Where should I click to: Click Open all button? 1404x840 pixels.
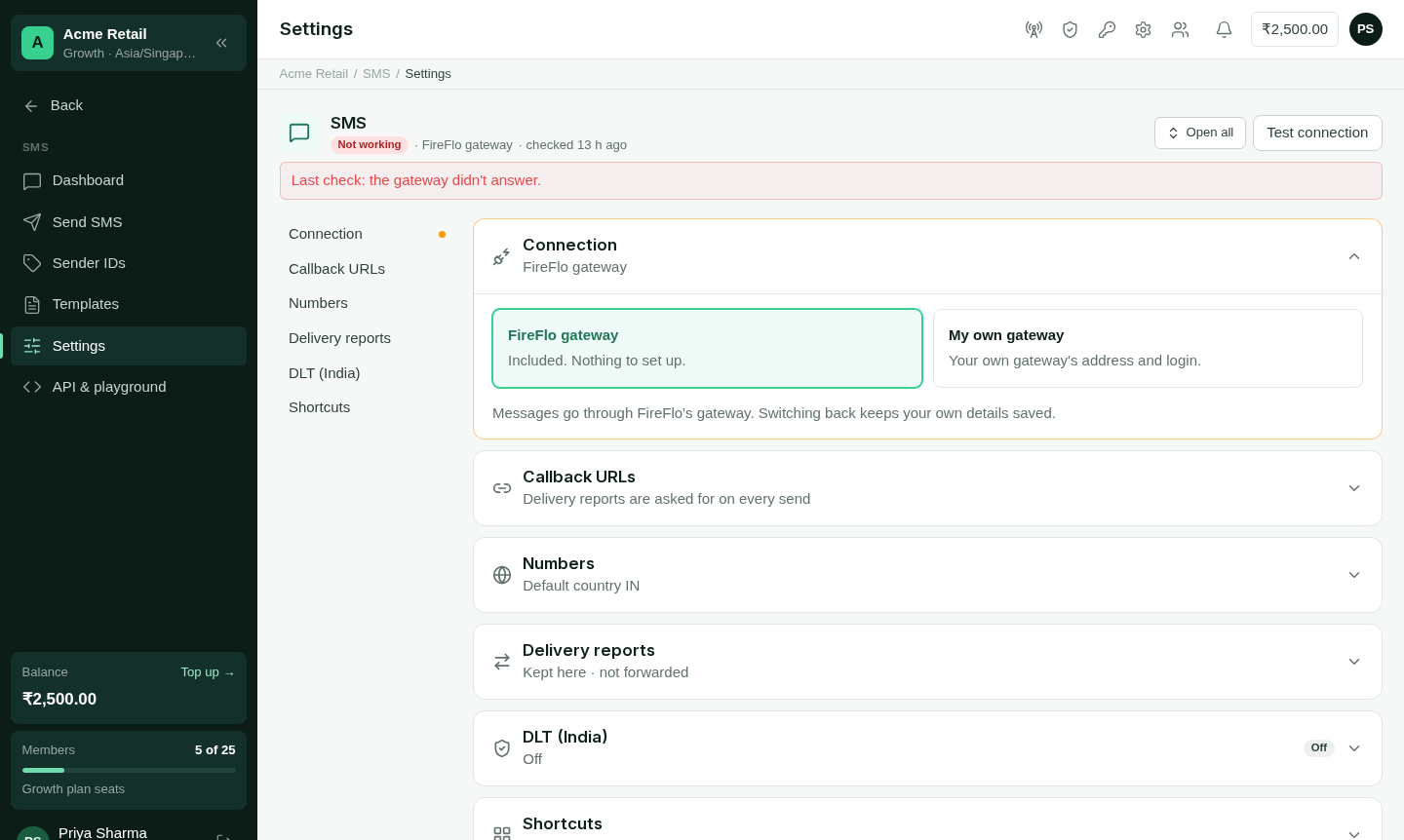pyautogui.click(x=1200, y=133)
